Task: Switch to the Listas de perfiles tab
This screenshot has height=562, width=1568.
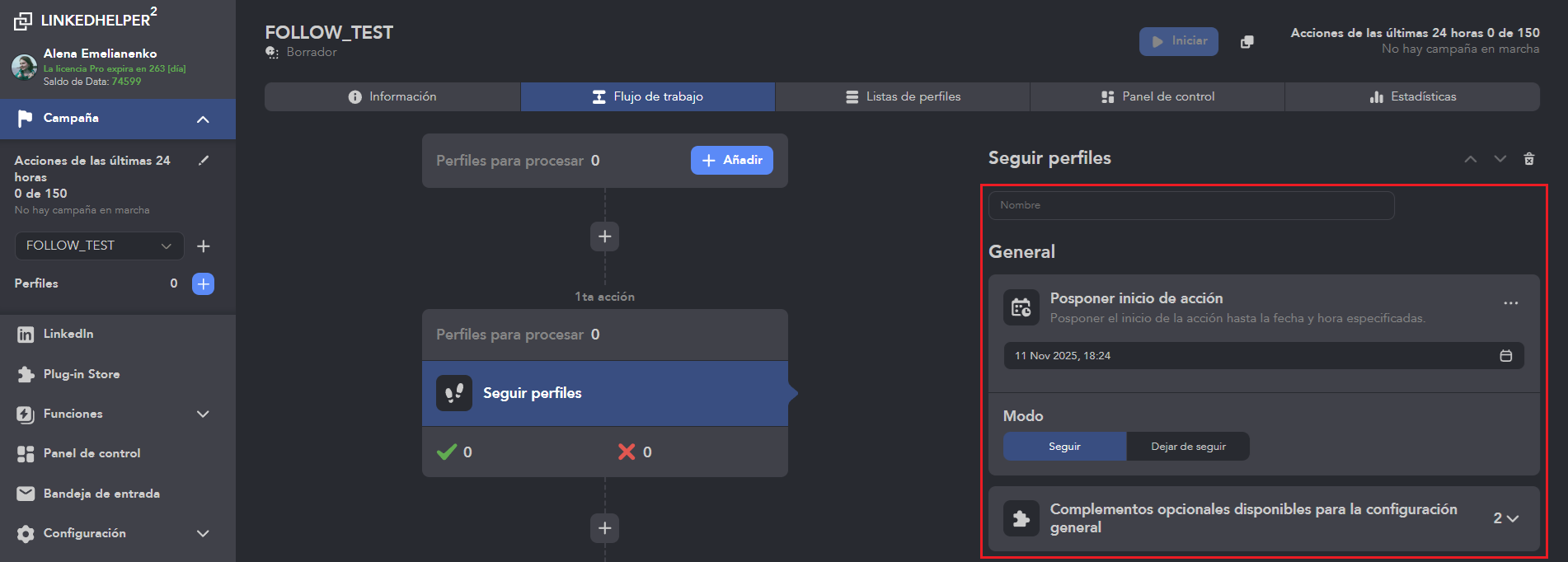Action: 903,96
